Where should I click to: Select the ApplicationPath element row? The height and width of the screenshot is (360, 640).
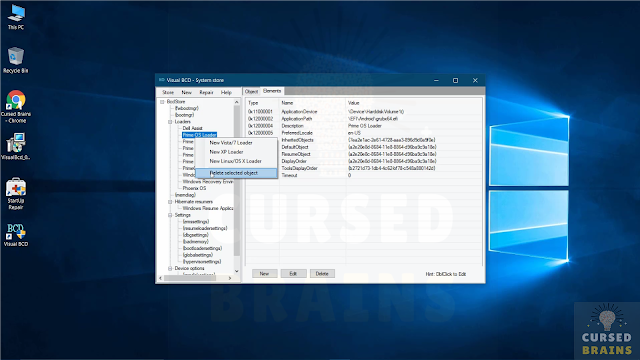364,119
